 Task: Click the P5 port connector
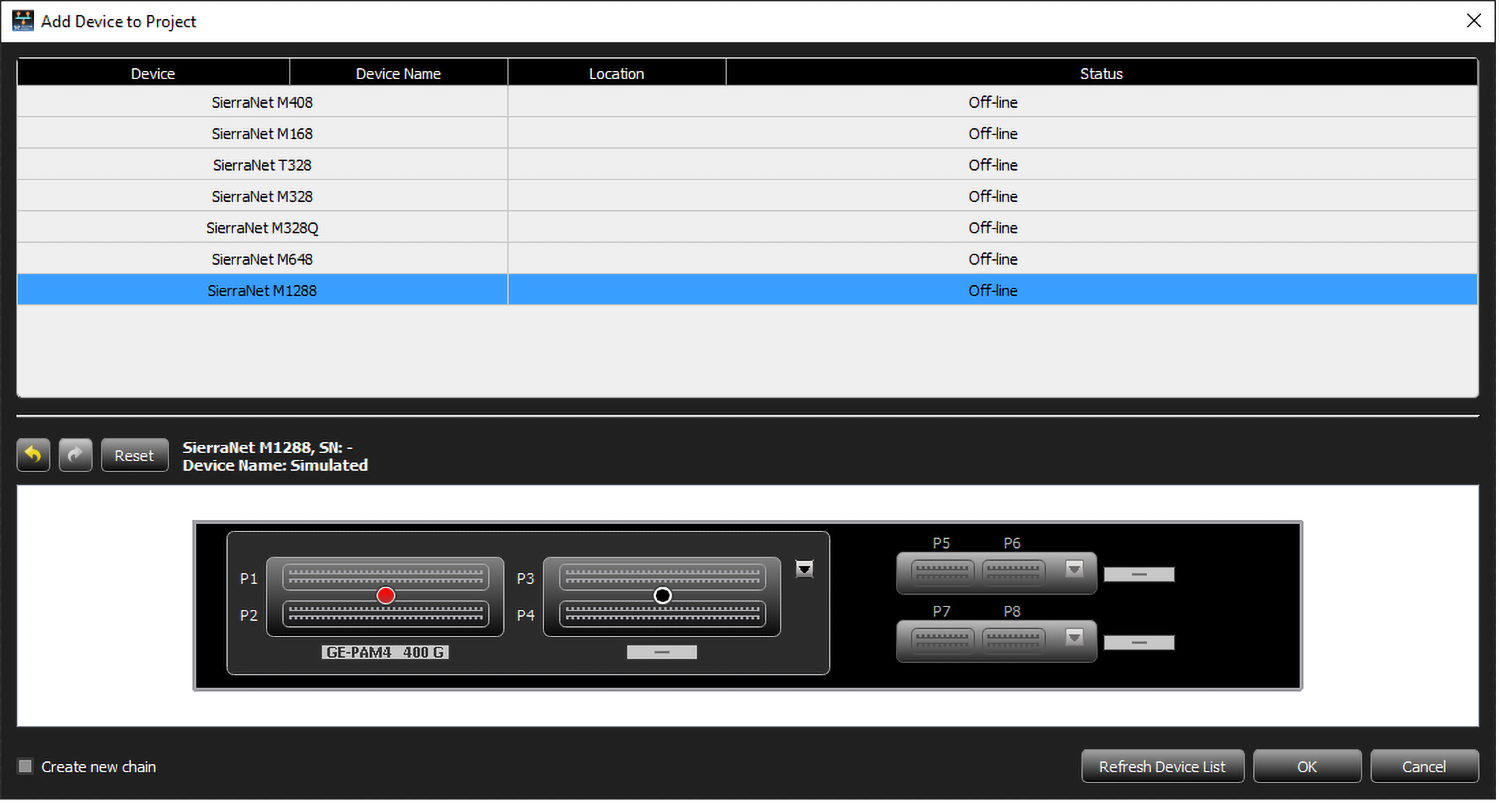pos(942,571)
